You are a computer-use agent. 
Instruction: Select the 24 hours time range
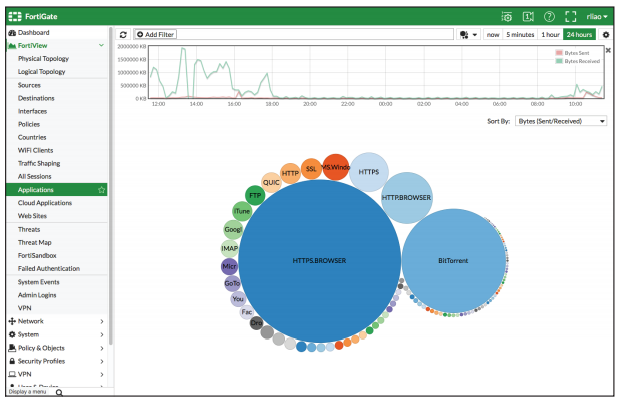coord(579,35)
